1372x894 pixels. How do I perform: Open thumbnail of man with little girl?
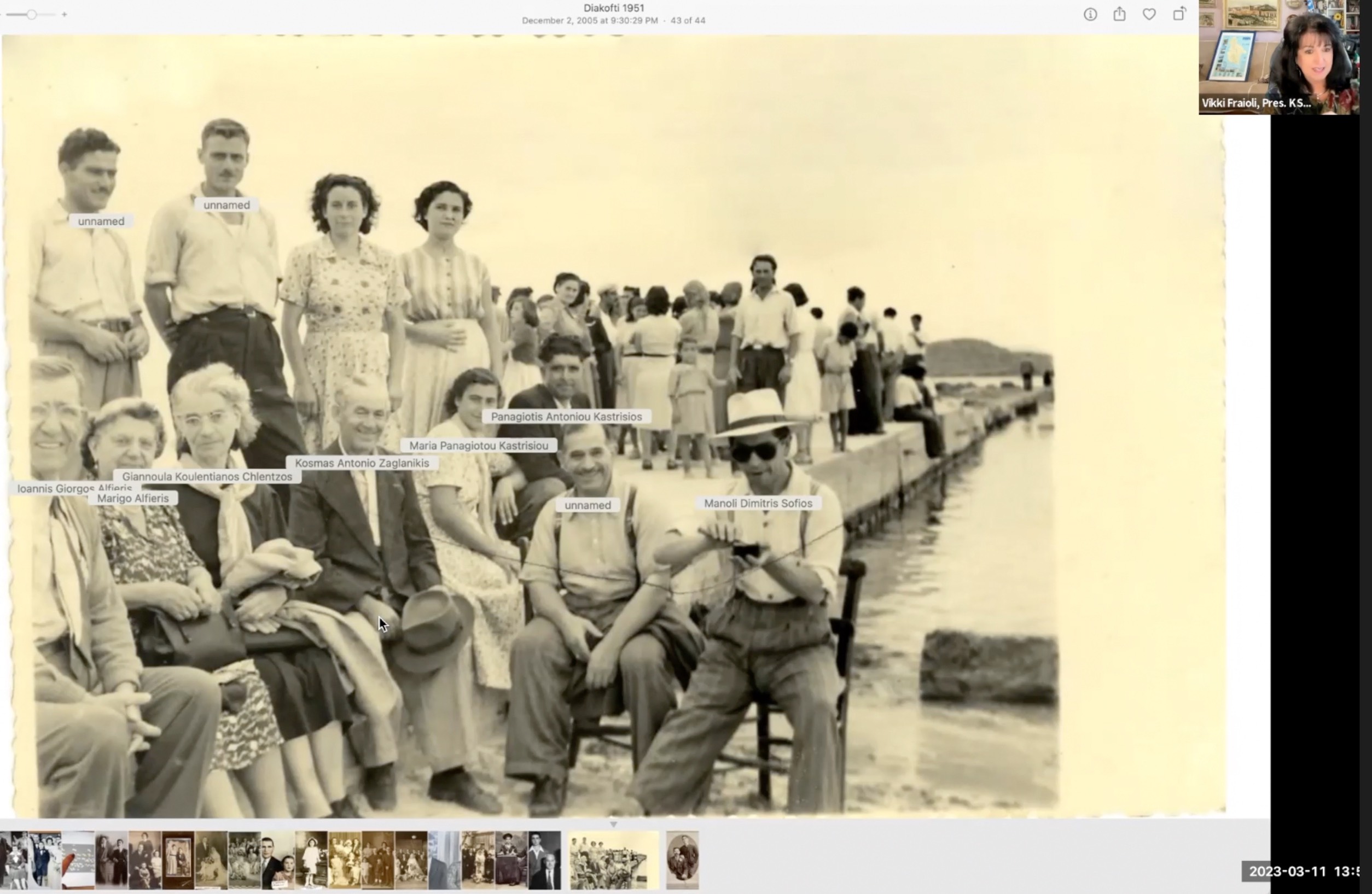click(x=278, y=860)
